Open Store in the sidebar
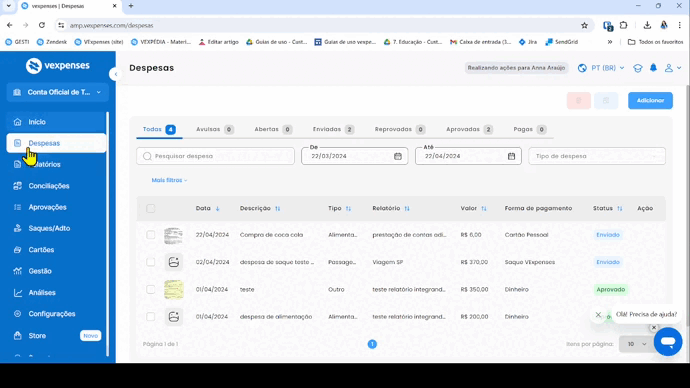This screenshot has width=690, height=388. (56, 336)
